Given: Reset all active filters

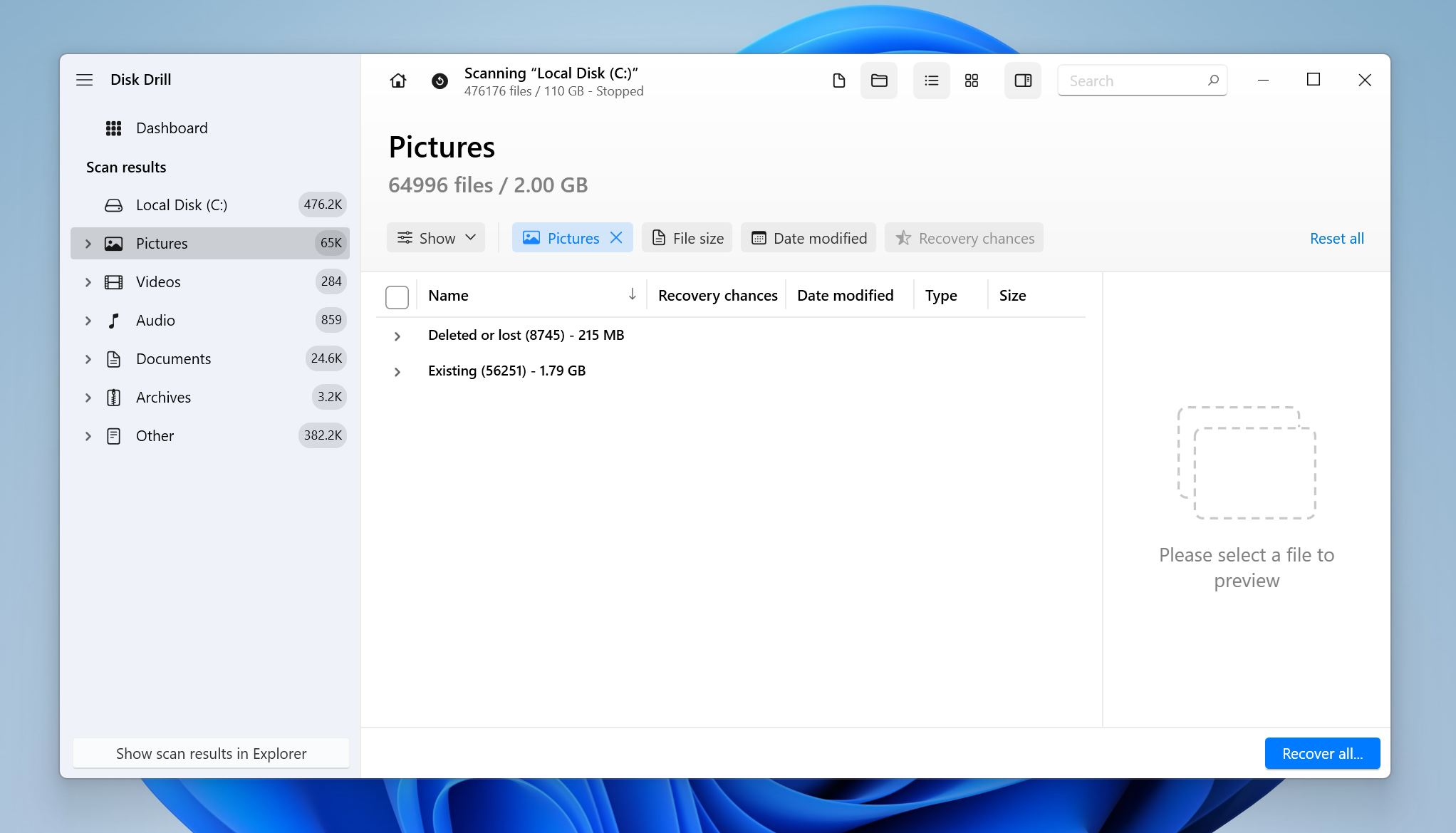Looking at the screenshot, I should [1337, 238].
